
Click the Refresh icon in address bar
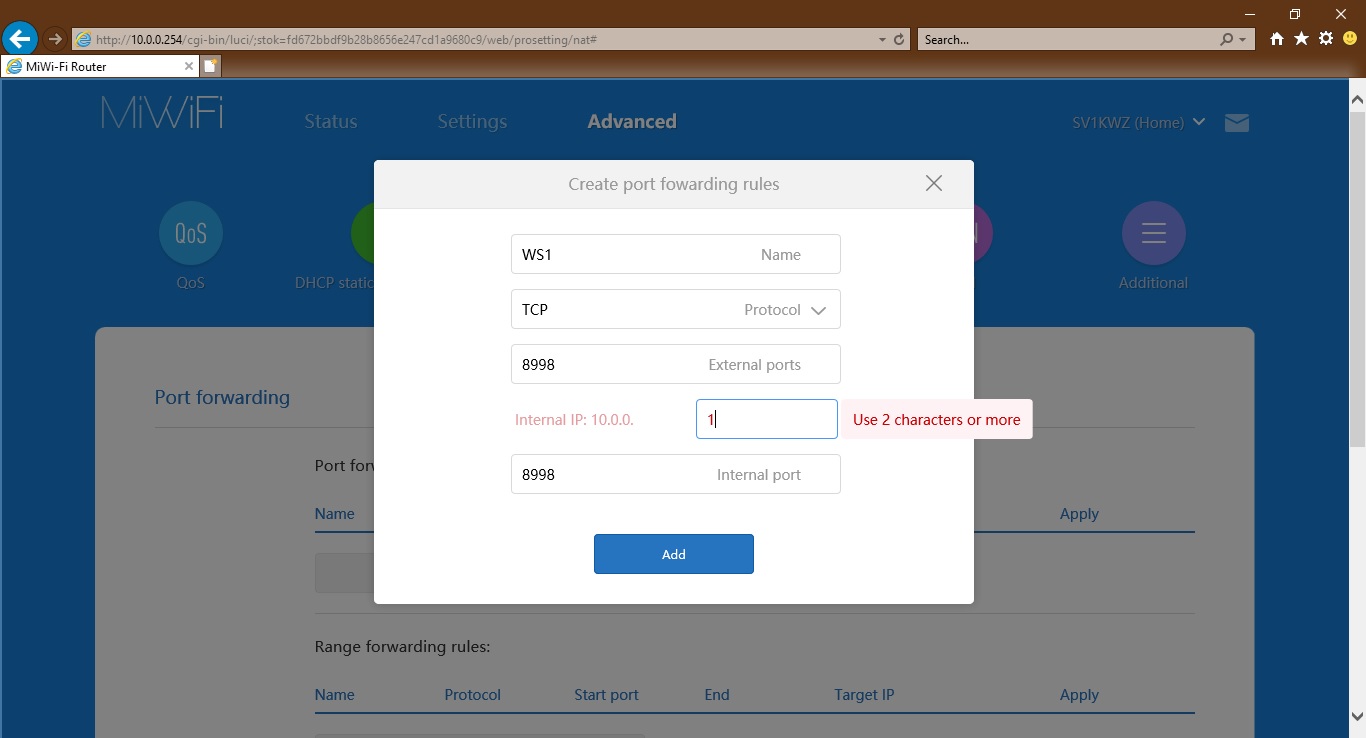tap(899, 40)
